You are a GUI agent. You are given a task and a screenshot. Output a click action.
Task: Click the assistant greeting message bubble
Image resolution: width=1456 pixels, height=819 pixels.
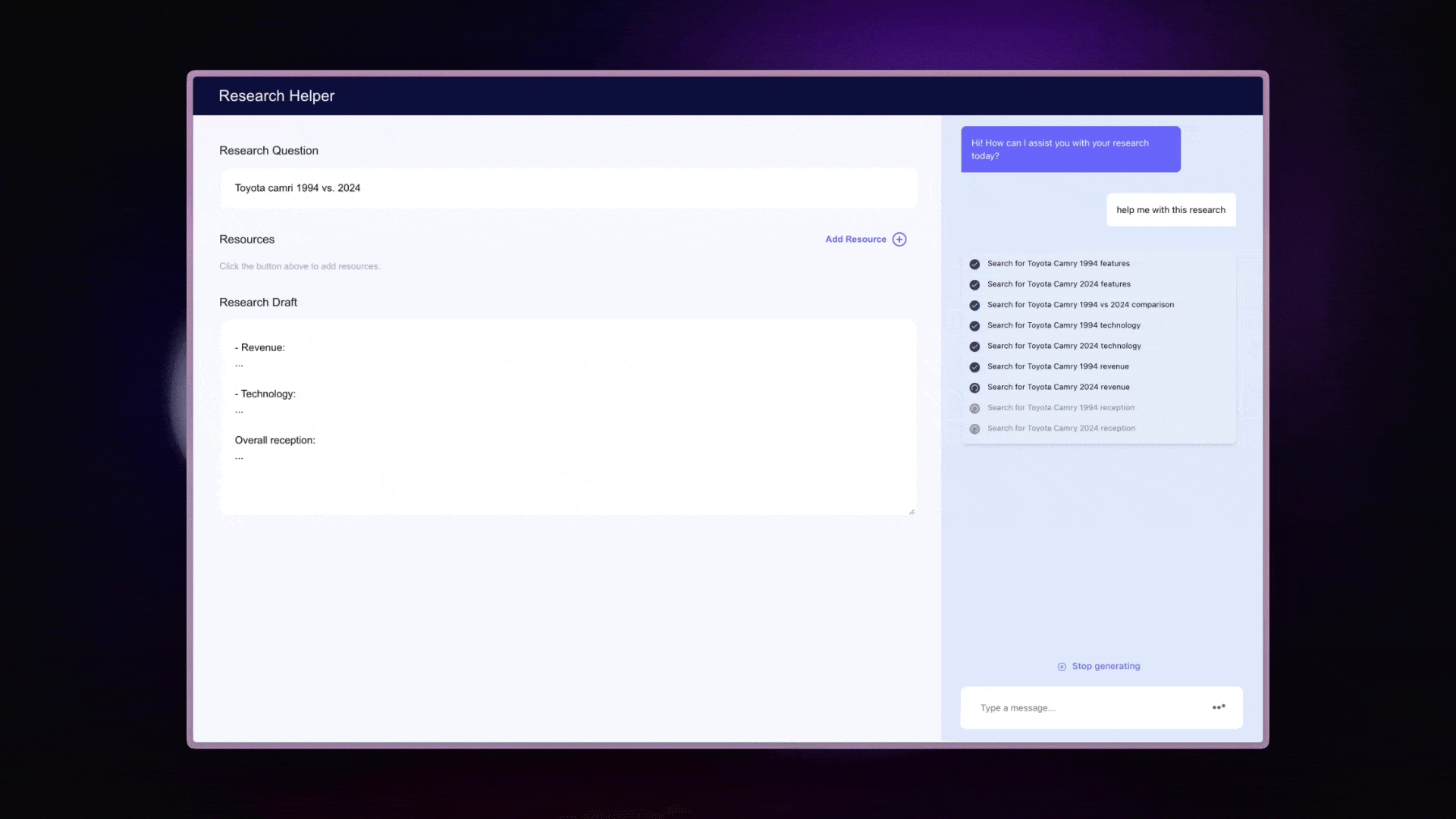(1070, 149)
